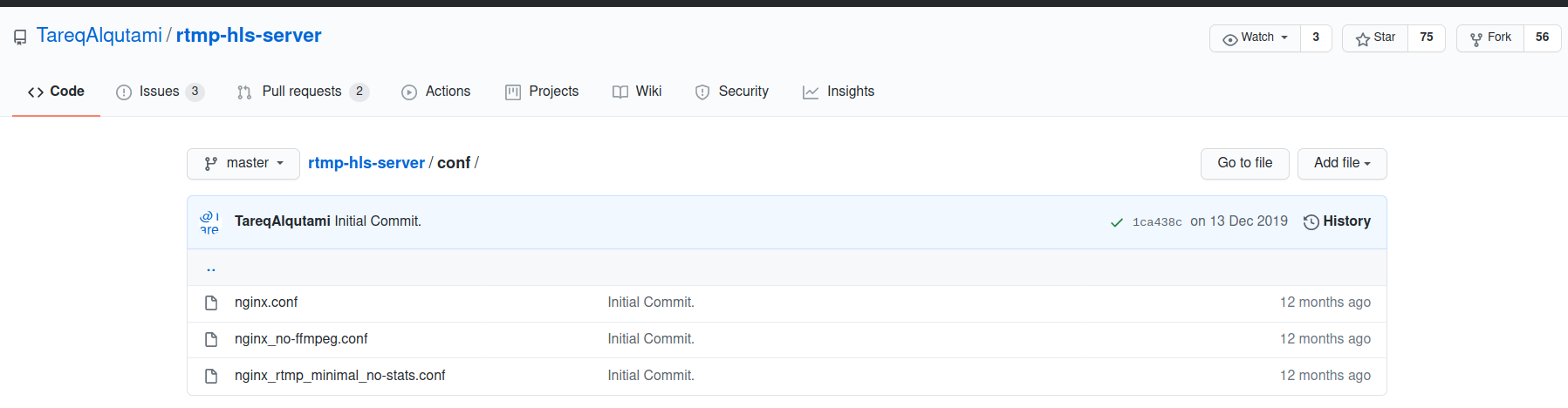Expand the Add file dropdown

[1342, 164]
